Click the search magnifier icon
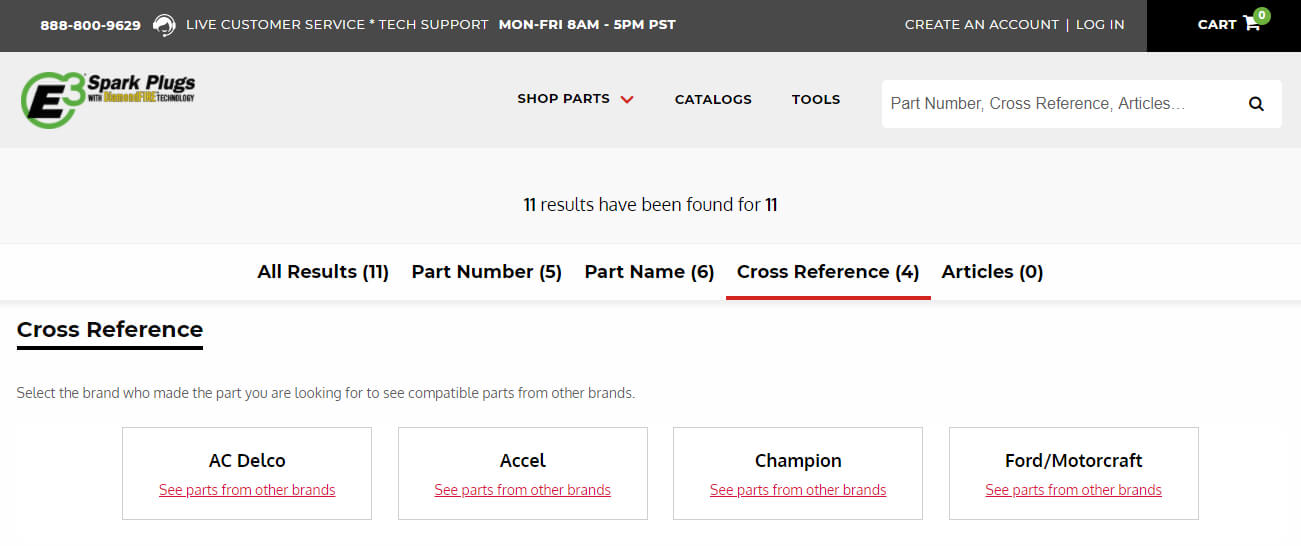1301x546 pixels. pyautogui.click(x=1256, y=103)
